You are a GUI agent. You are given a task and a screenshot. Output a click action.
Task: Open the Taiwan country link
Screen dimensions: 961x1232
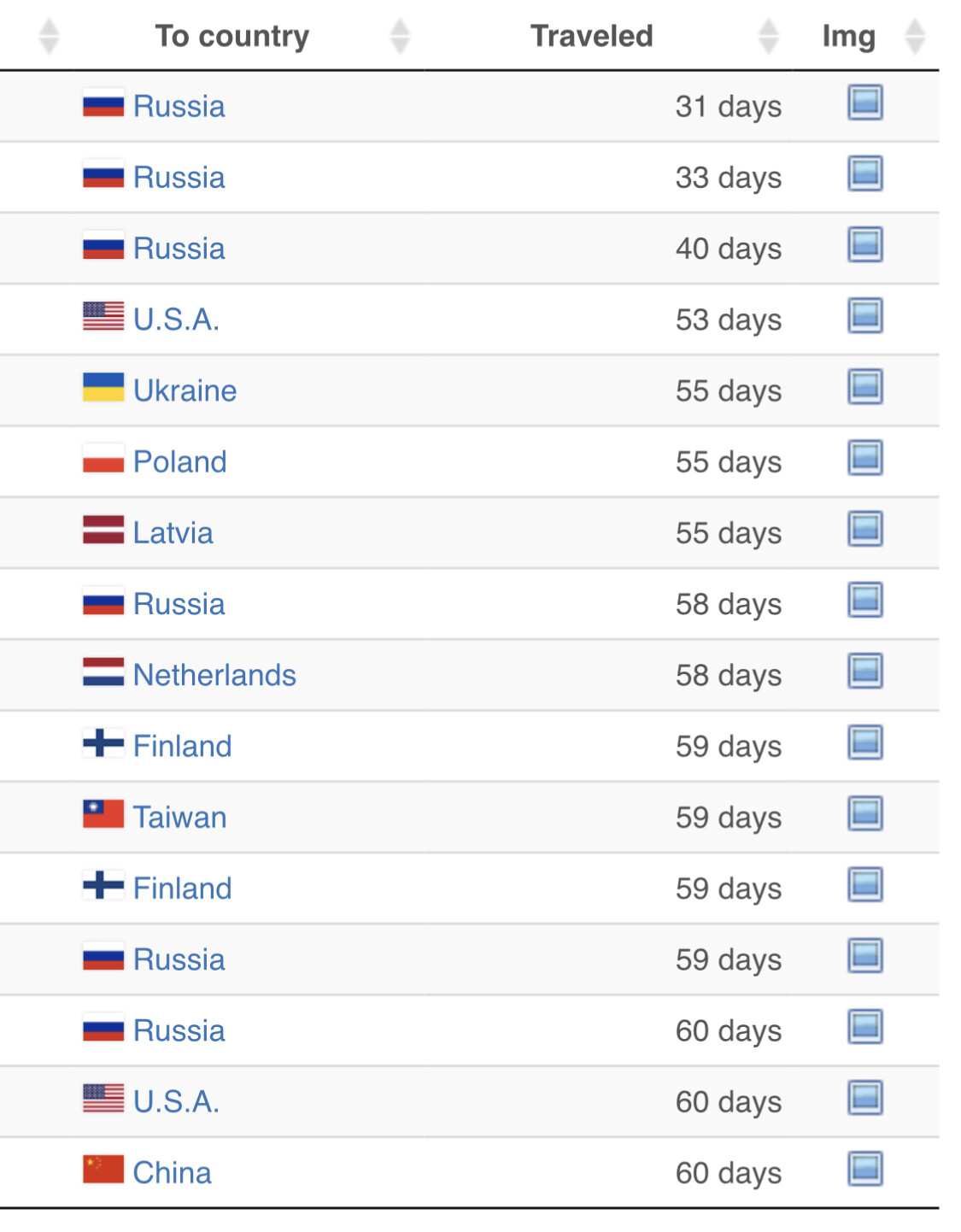coord(179,817)
